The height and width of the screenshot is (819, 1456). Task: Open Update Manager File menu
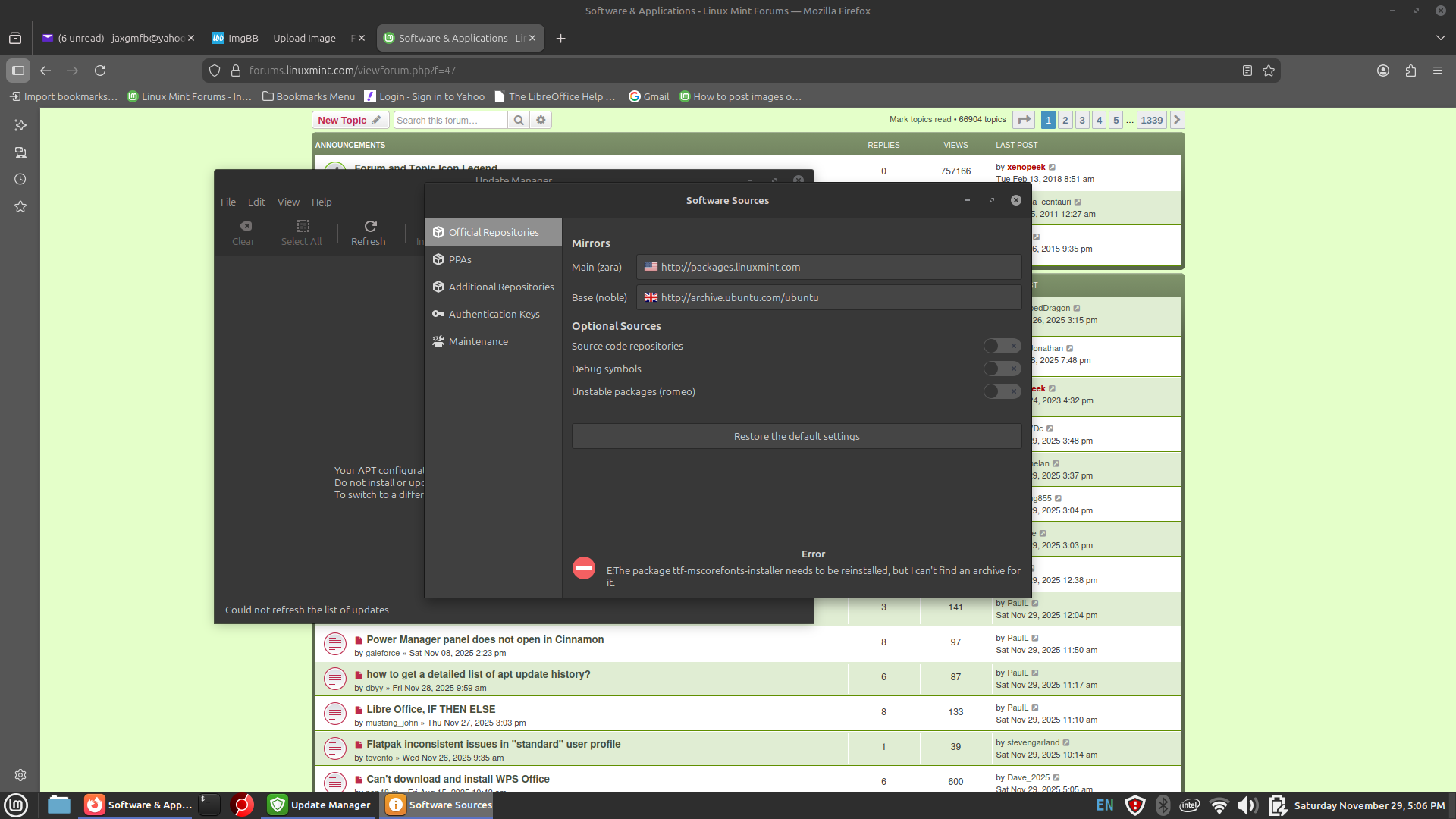228,202
